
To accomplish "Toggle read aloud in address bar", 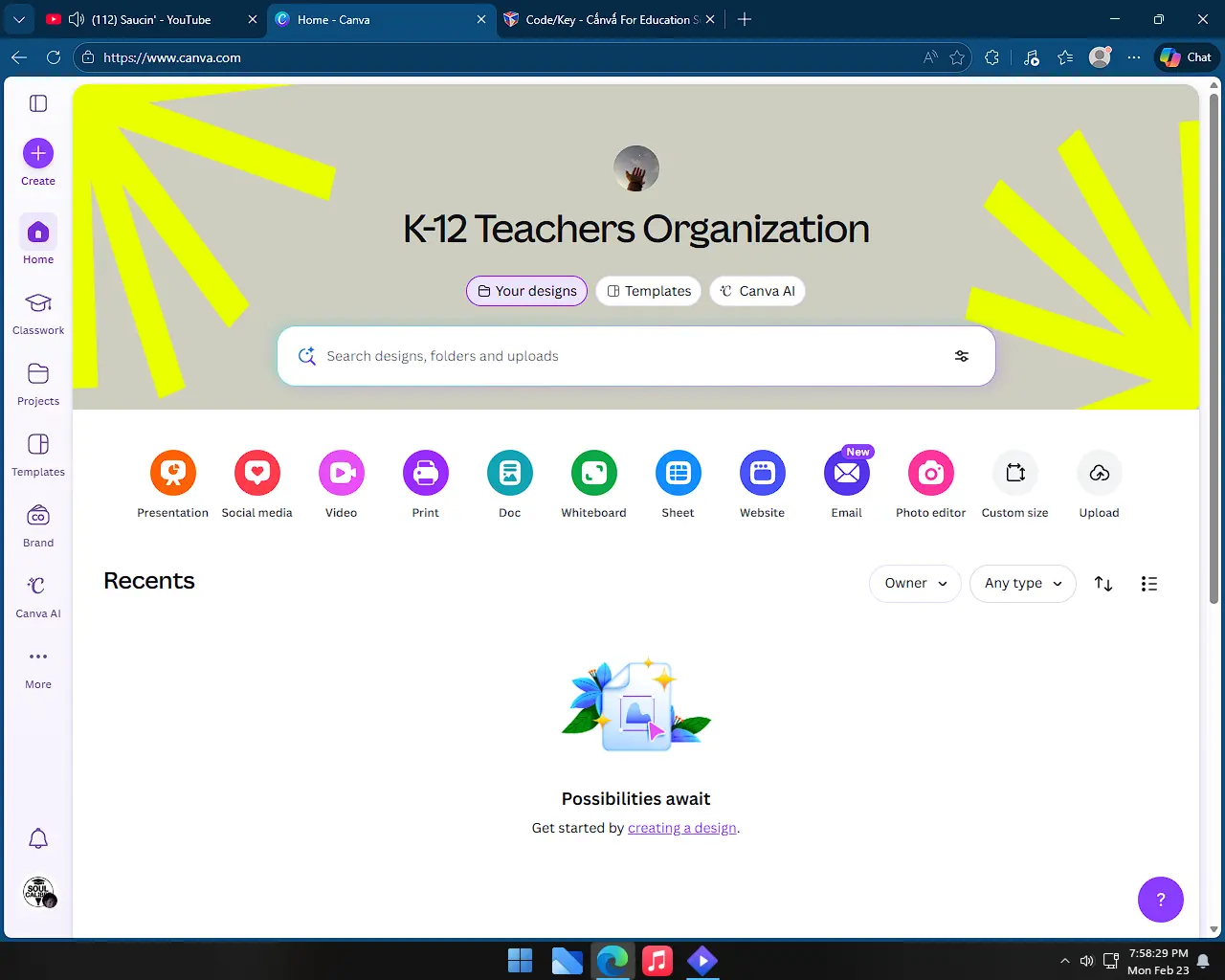I will (x=930, y=57).
